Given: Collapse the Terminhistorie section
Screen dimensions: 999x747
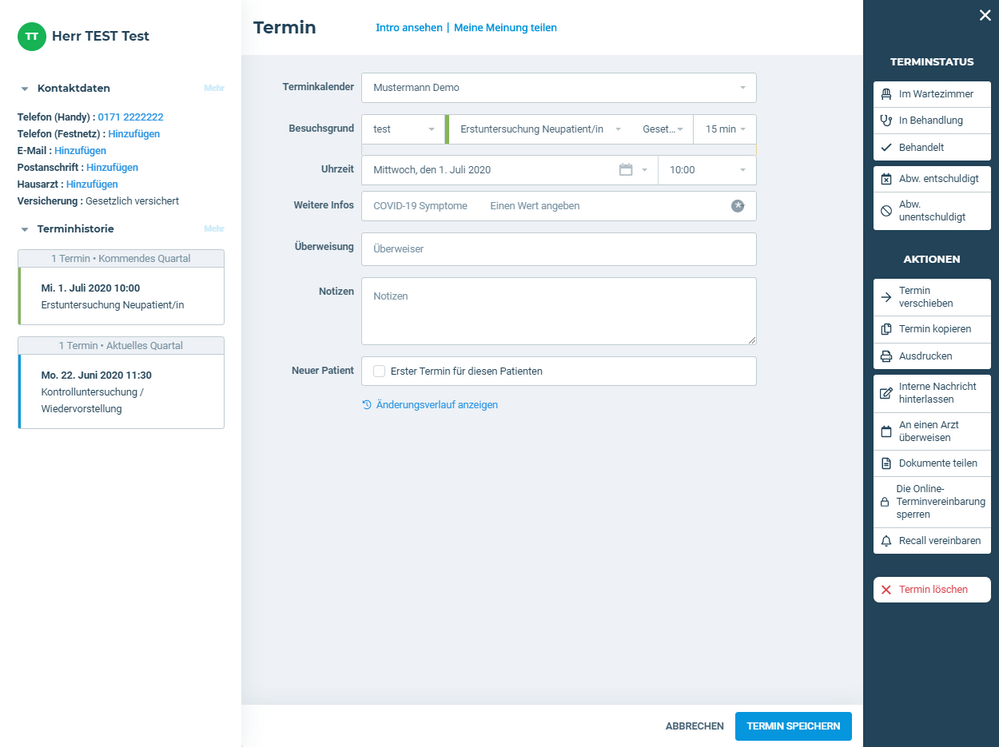Looking at the screenshot, I should point(25,229).
